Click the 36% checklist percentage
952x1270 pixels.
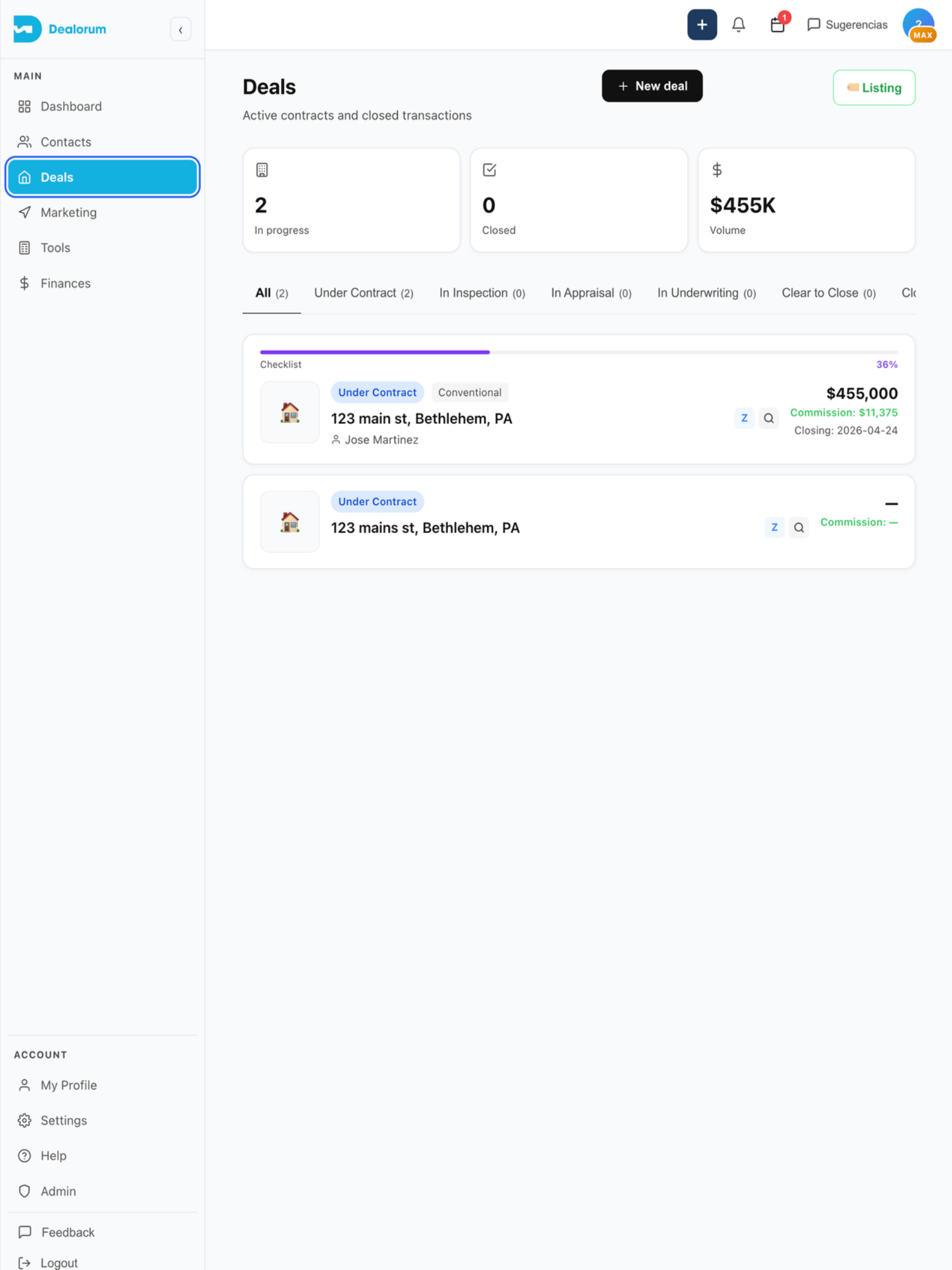point(886,364)
